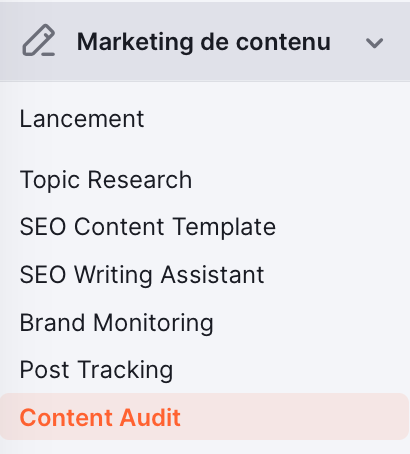Viewport: 410px width, 454px height.
Task: Select the Marketing de contenu header title
Action: coord(204,42)
